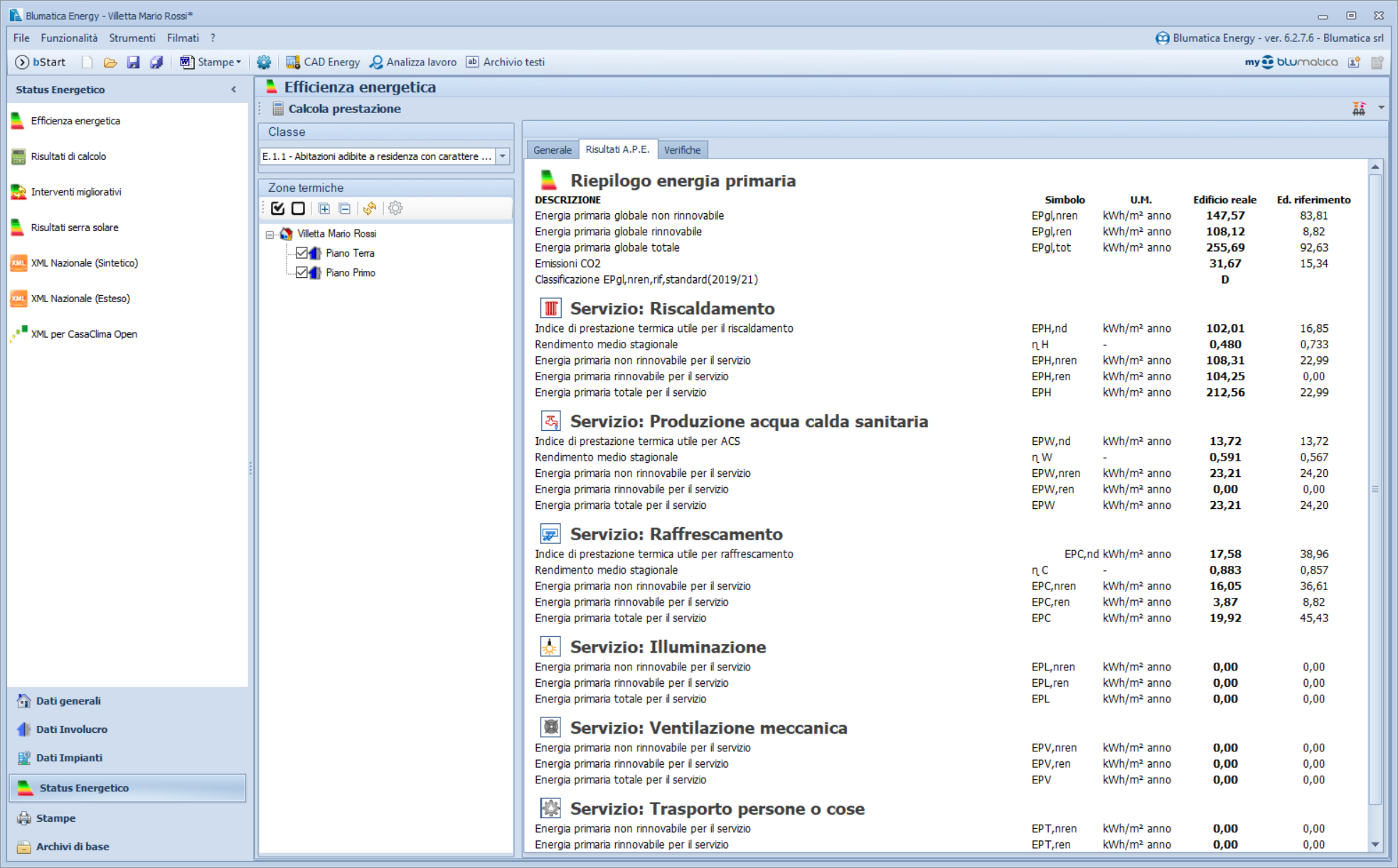The height and width of the screenshot is (868, 1398).
Task: Select all zones with check-all icon
Action: 278,208
